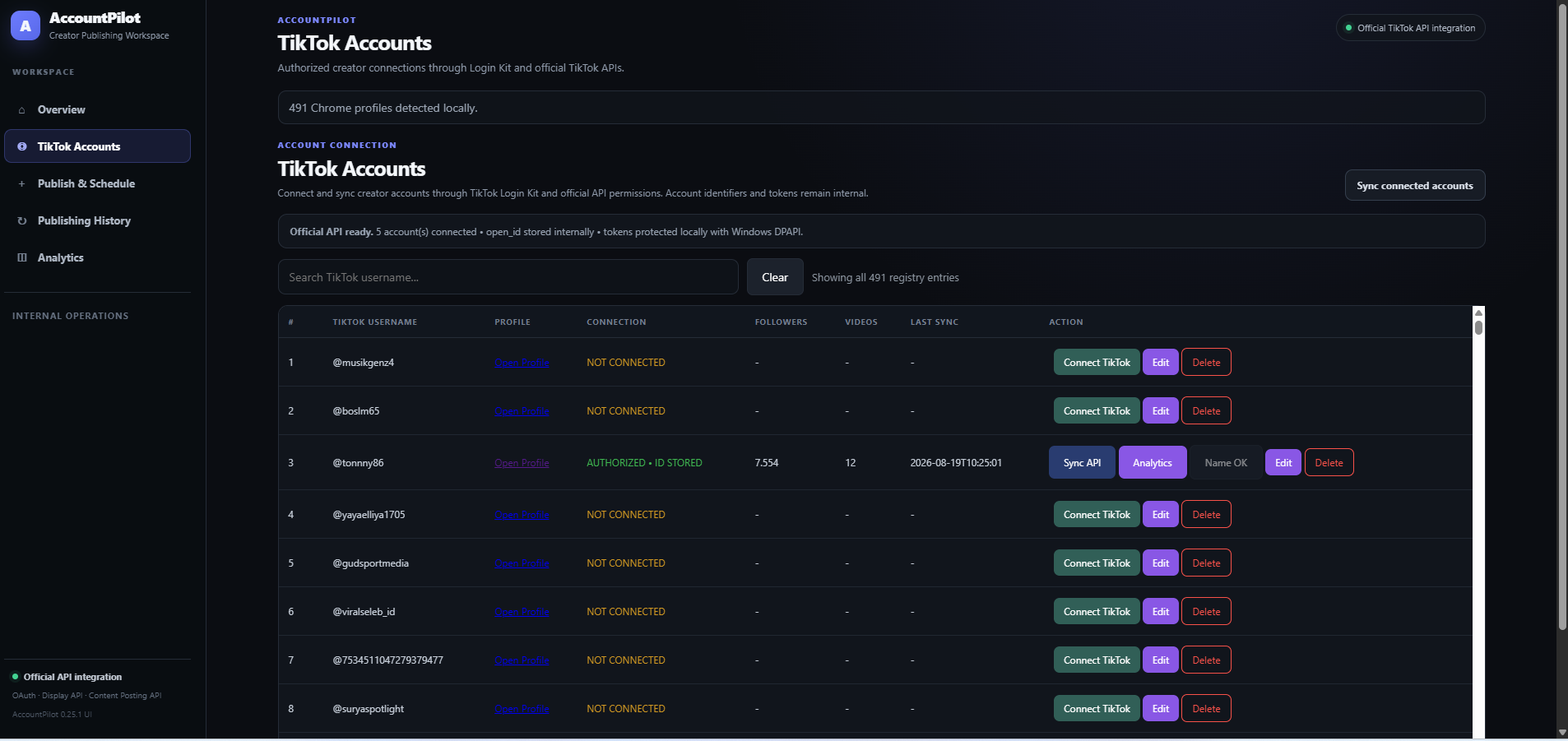1568x741 pixels.
Task: Click the columns icon beside Analytics in sidebar
Action: click(22, 258)
